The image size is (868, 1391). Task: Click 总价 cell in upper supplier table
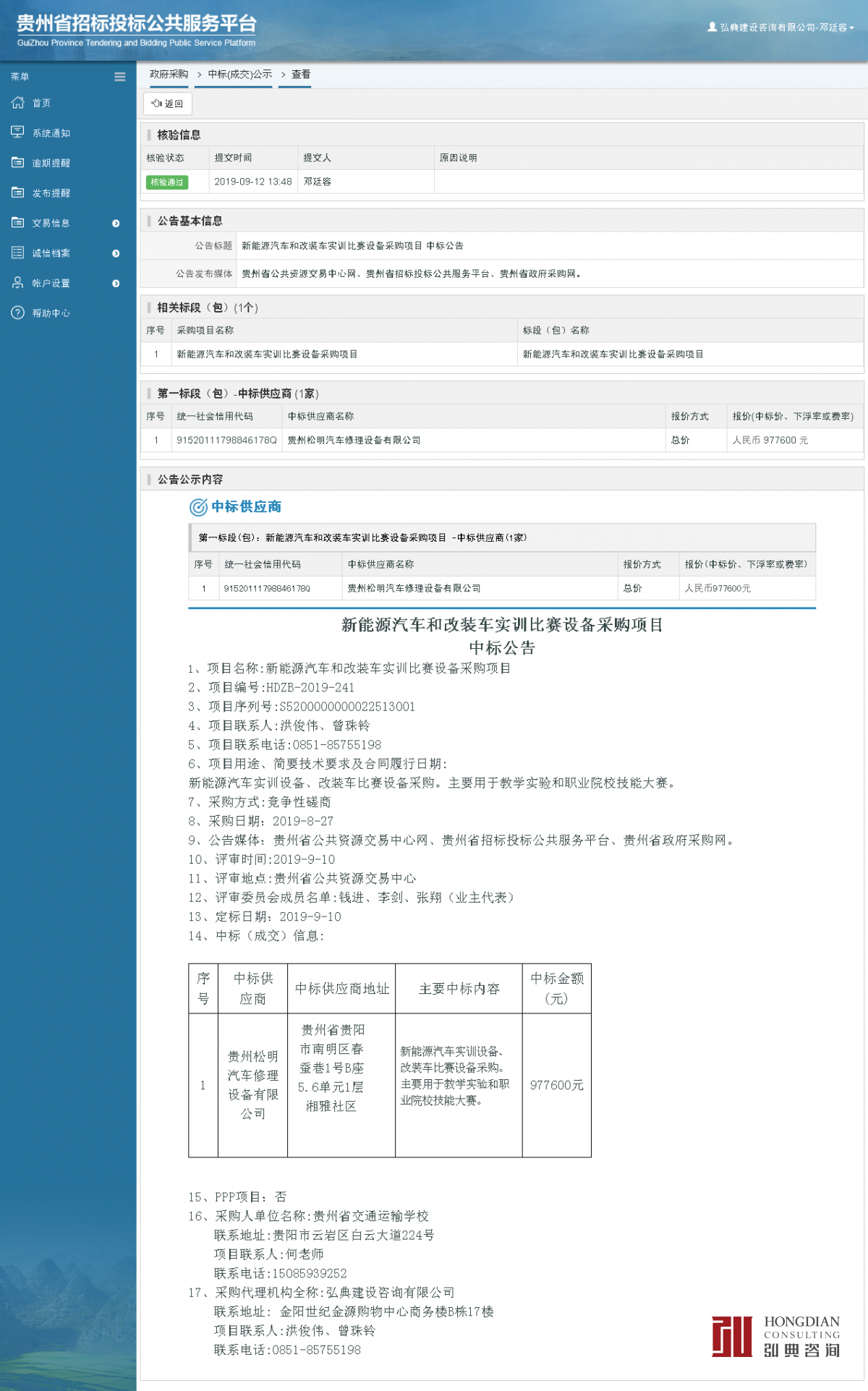pos(681,441)
